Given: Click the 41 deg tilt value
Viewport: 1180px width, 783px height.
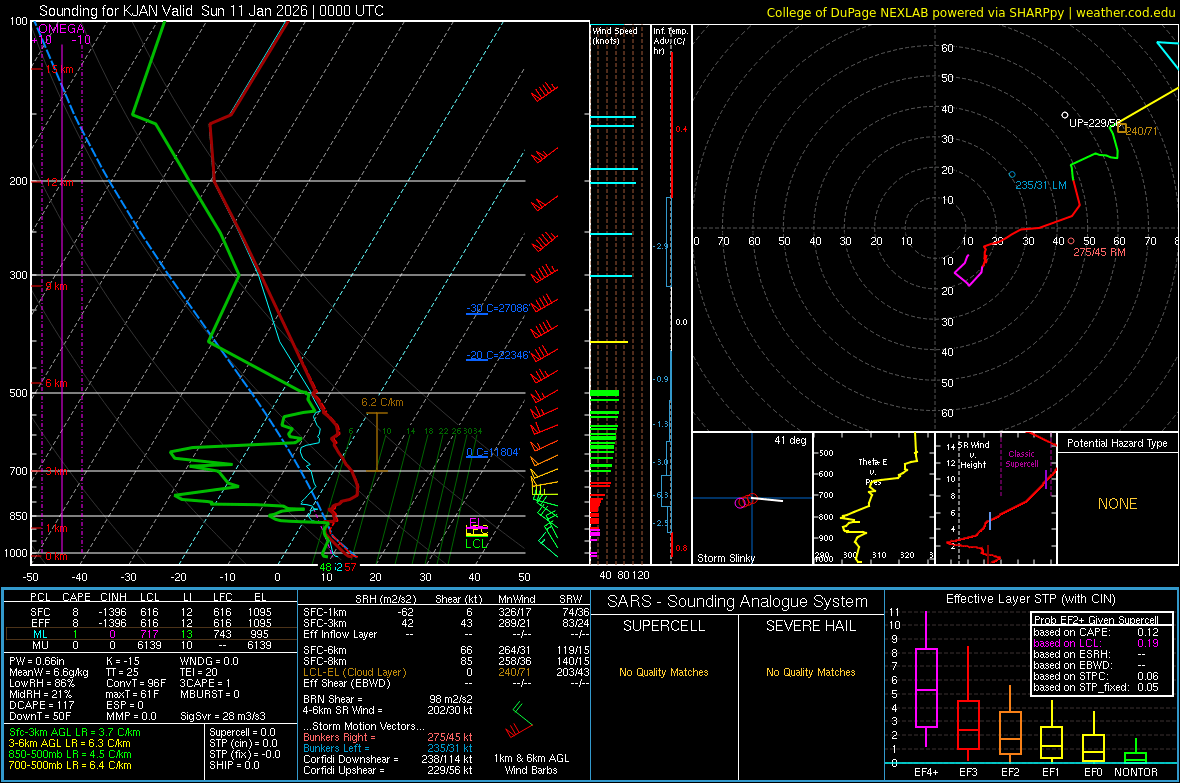Looking at the screenshot, I should pyautogui.click(x=790, y=440).
